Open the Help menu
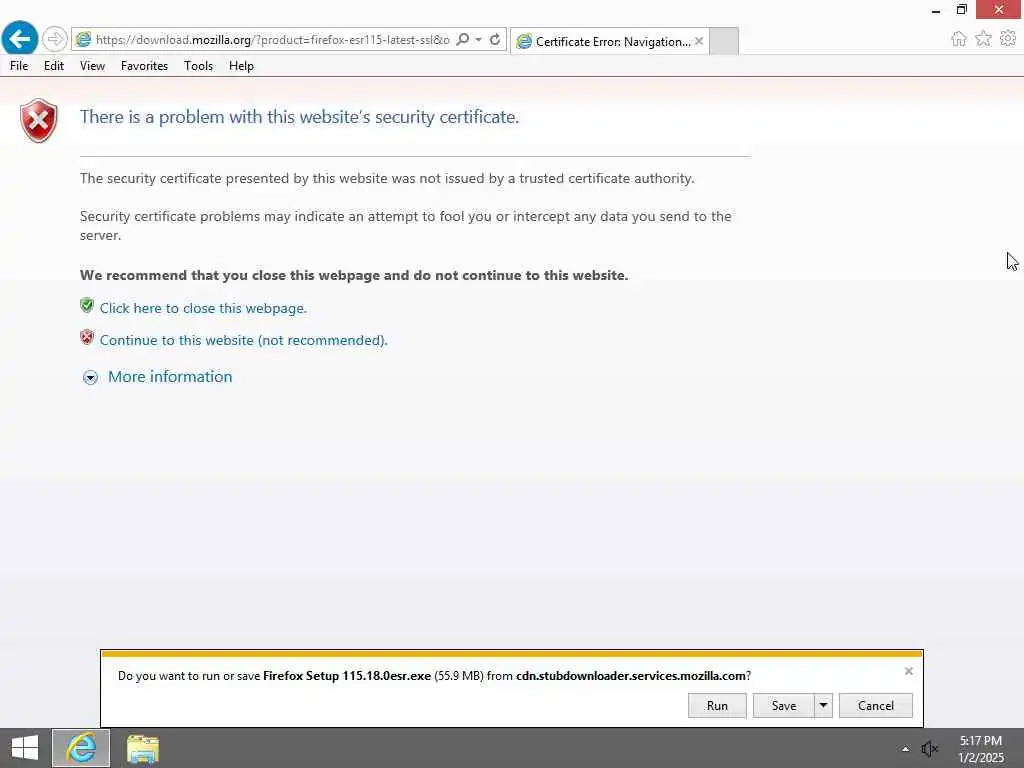 pyautogui.click(x=241, y=66)
